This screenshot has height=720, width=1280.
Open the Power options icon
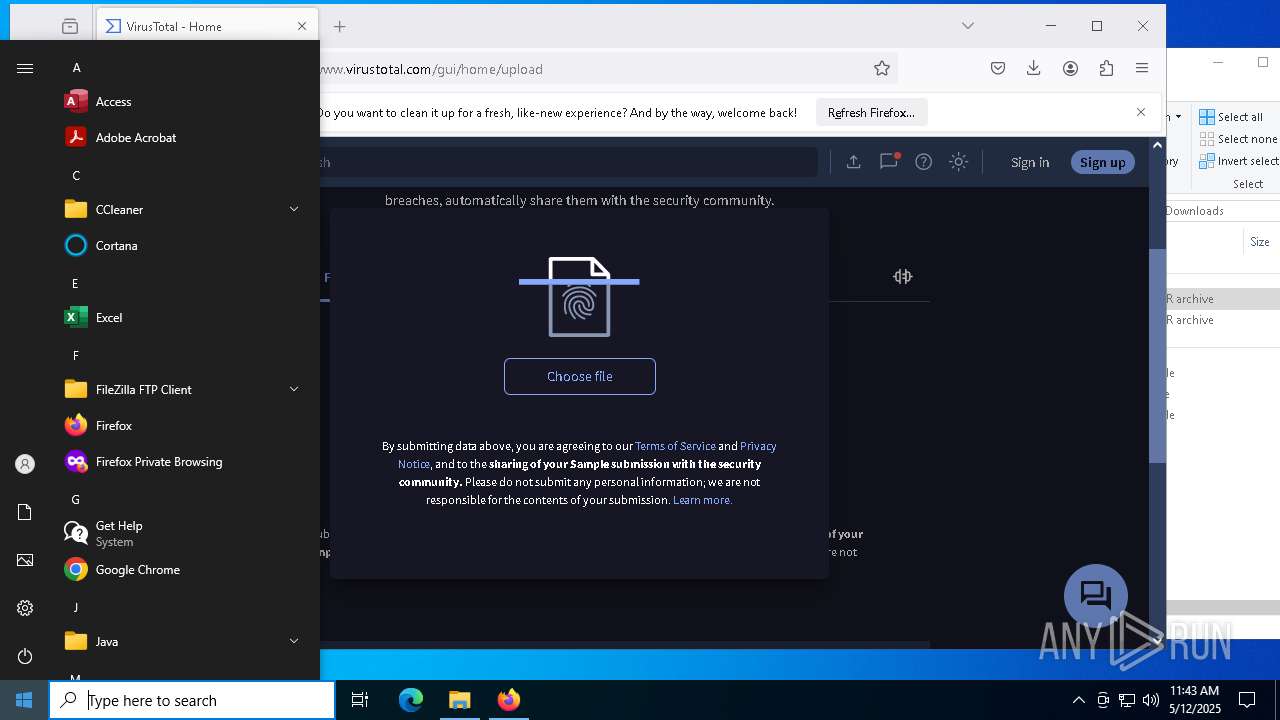coord(25,656)
